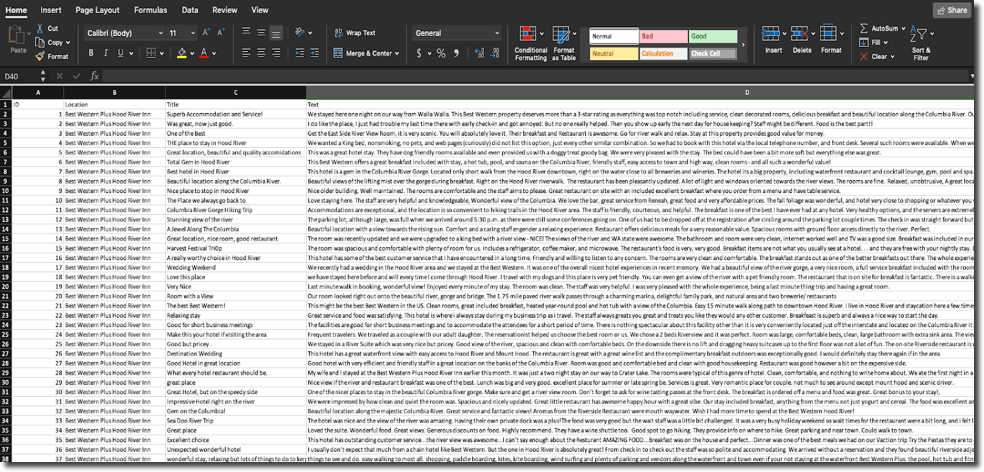
Task: Increase decimal places icon
Action: coord(479,53)
